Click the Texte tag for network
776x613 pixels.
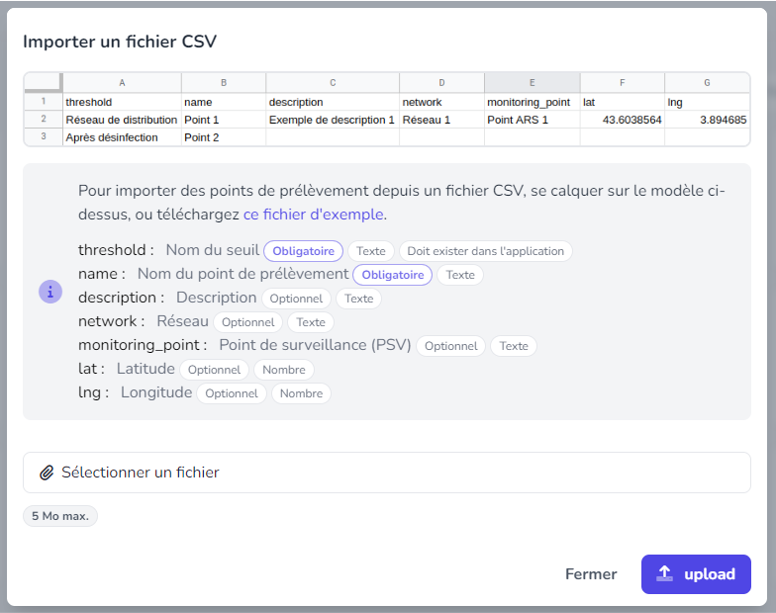[x=311, y=322]
